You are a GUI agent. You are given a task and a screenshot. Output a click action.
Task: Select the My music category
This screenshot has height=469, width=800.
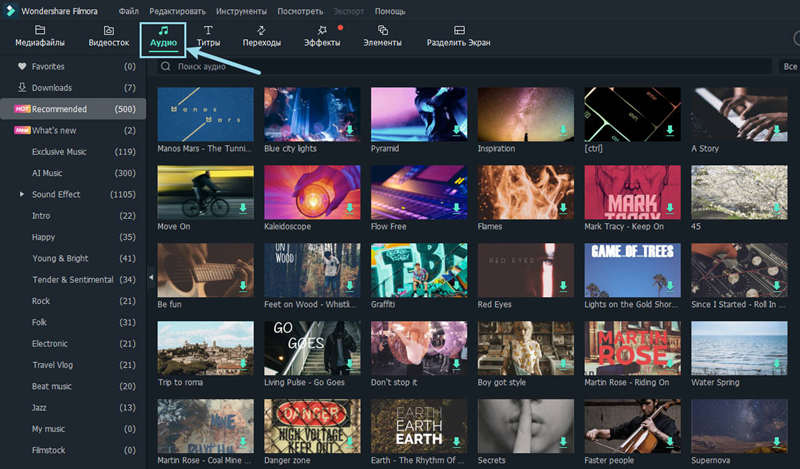[x=73, y=429]
